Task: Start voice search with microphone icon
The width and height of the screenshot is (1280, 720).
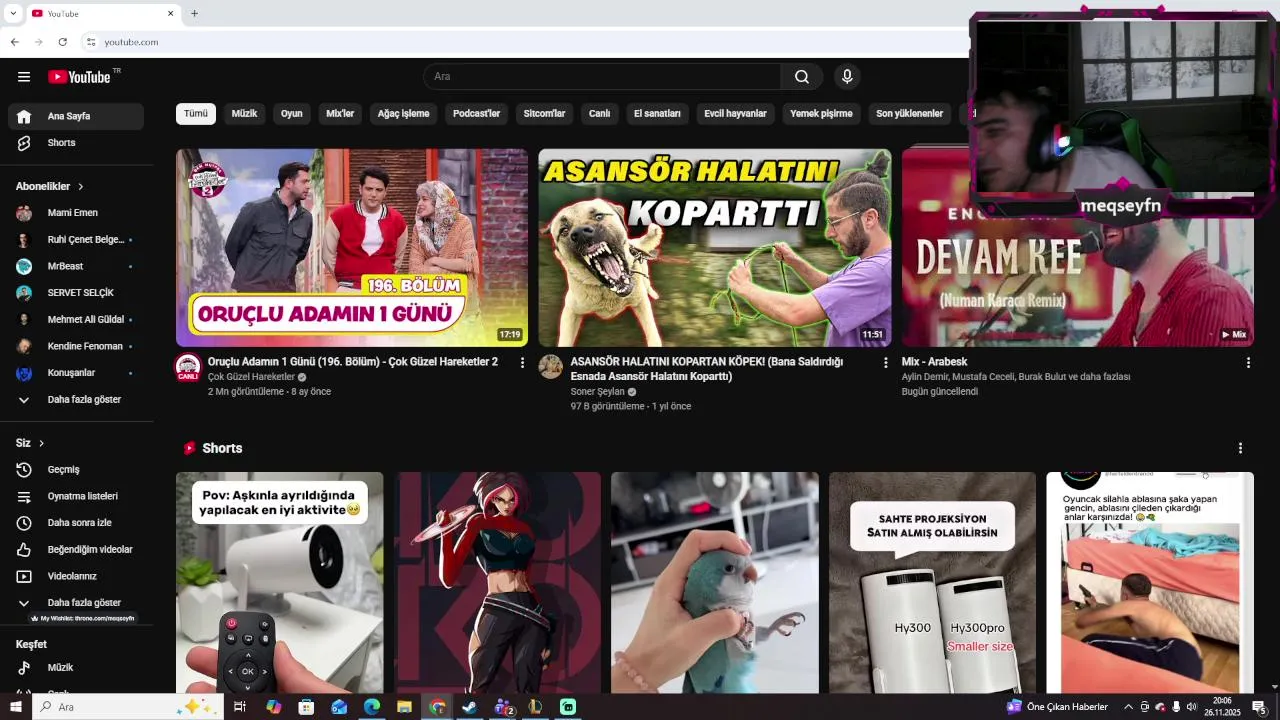Action: [x=847, y=77]
